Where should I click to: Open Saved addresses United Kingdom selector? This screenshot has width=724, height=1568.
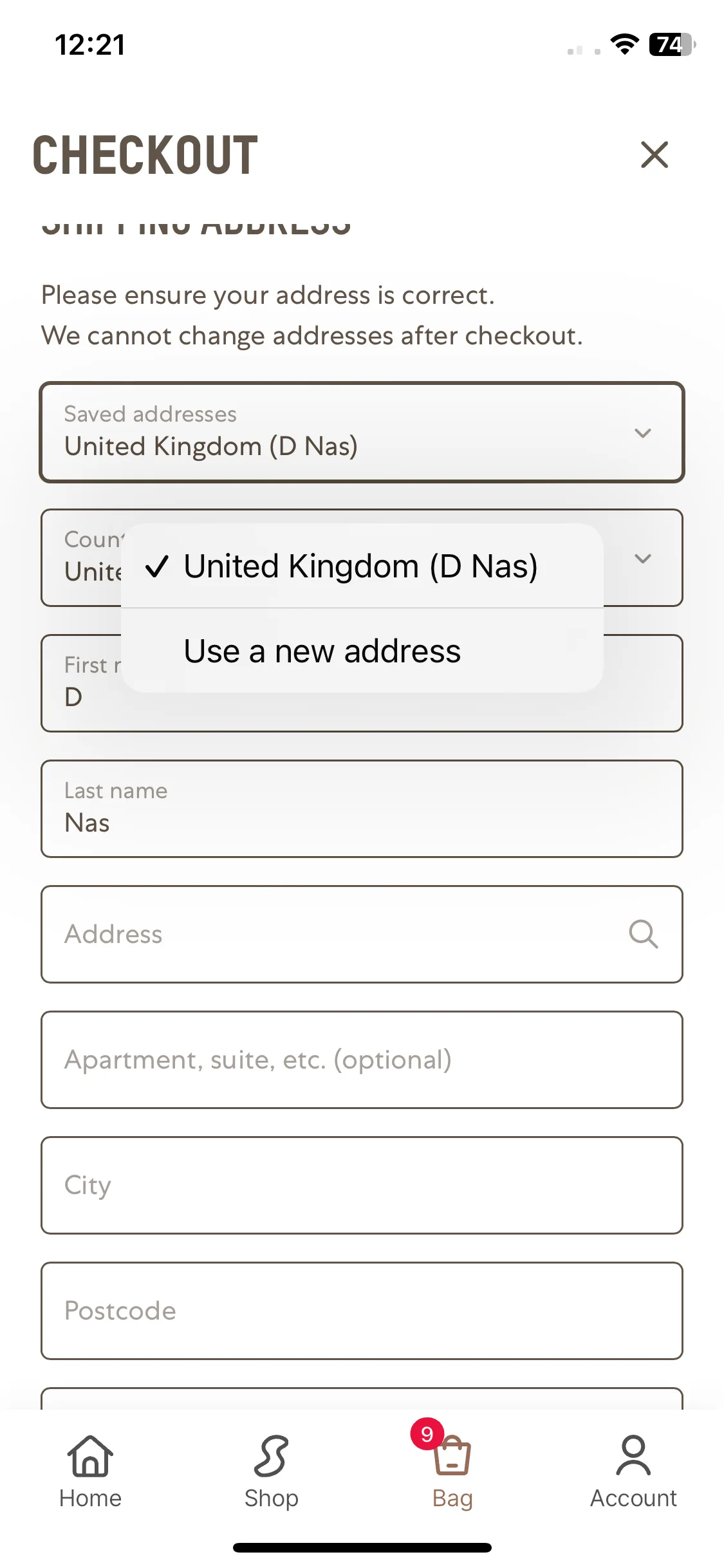[x=362, y=433]
